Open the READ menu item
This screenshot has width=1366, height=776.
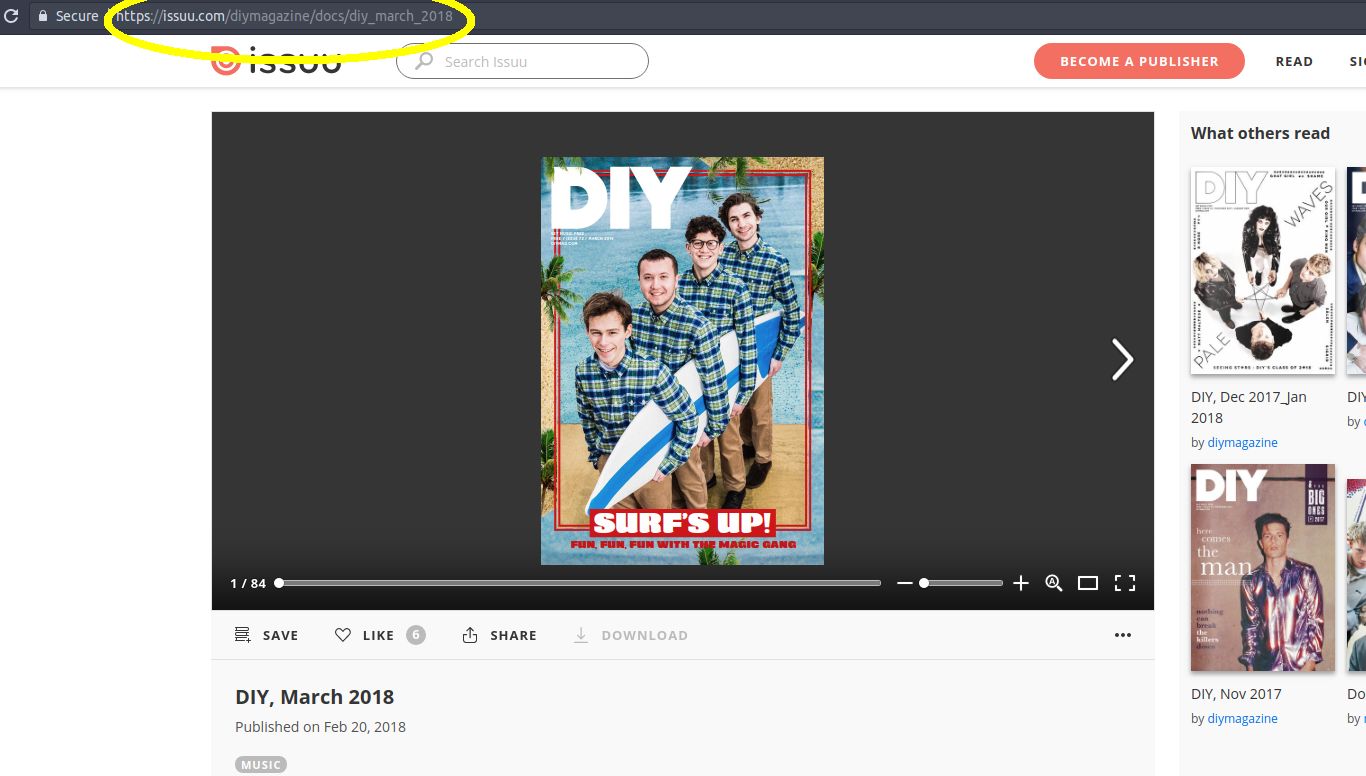point(1294,61)
